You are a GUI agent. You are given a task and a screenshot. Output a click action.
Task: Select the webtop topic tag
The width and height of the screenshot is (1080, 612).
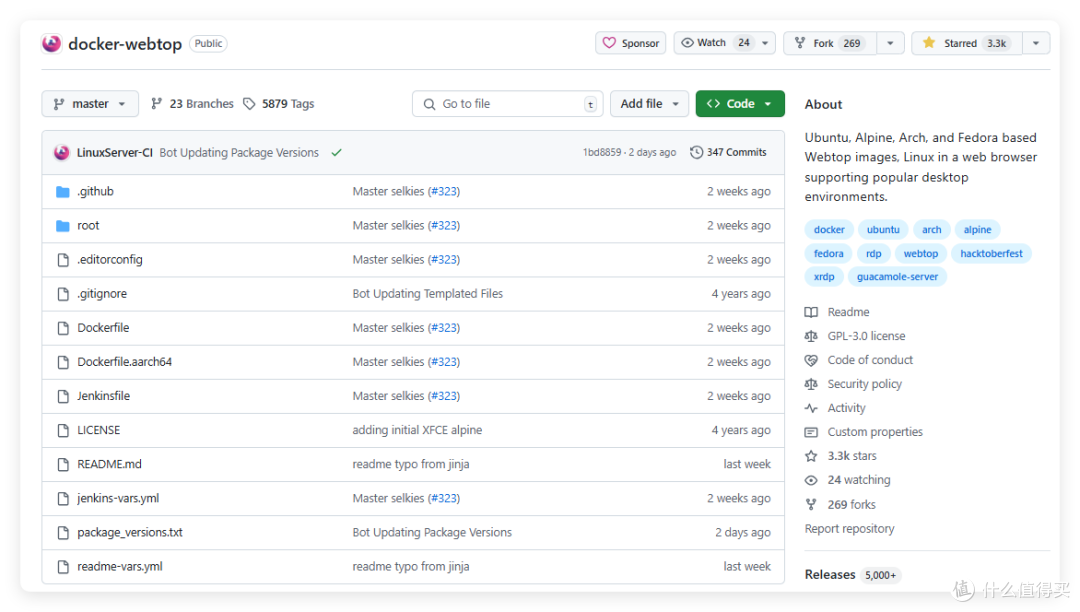[x=921, y=254]
